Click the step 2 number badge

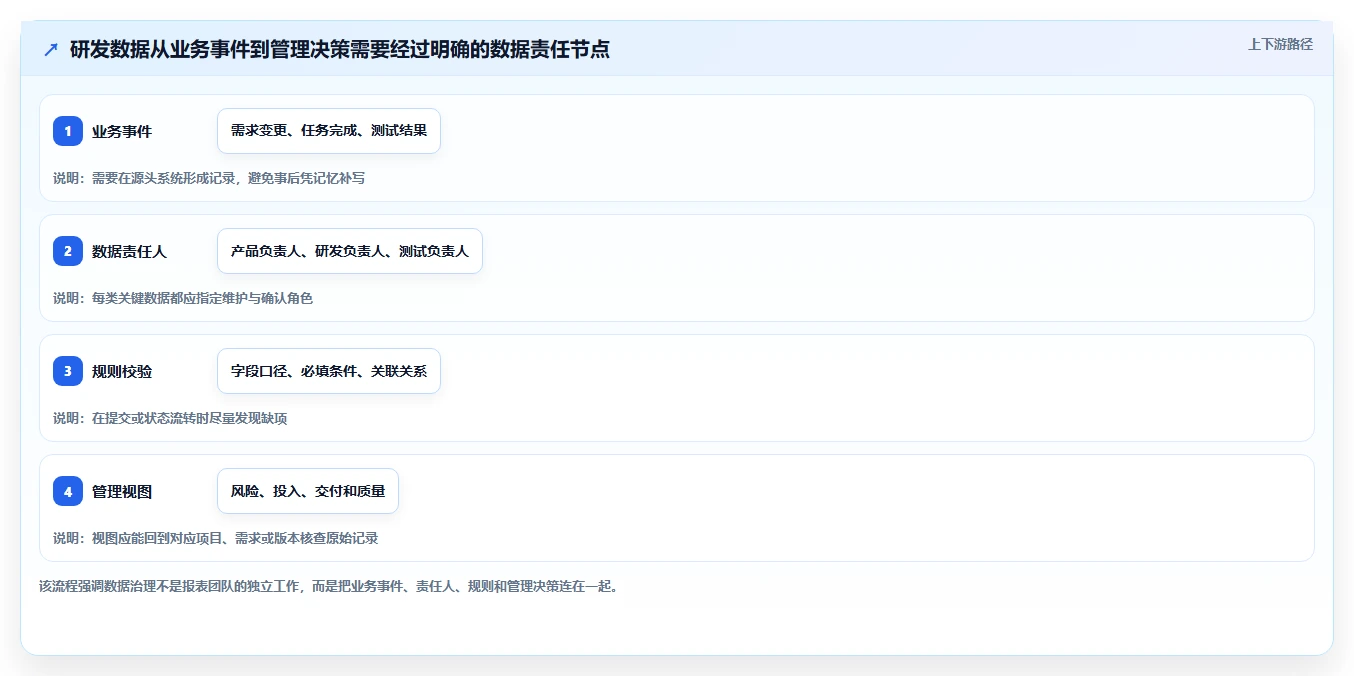click(x=68, y=251)
